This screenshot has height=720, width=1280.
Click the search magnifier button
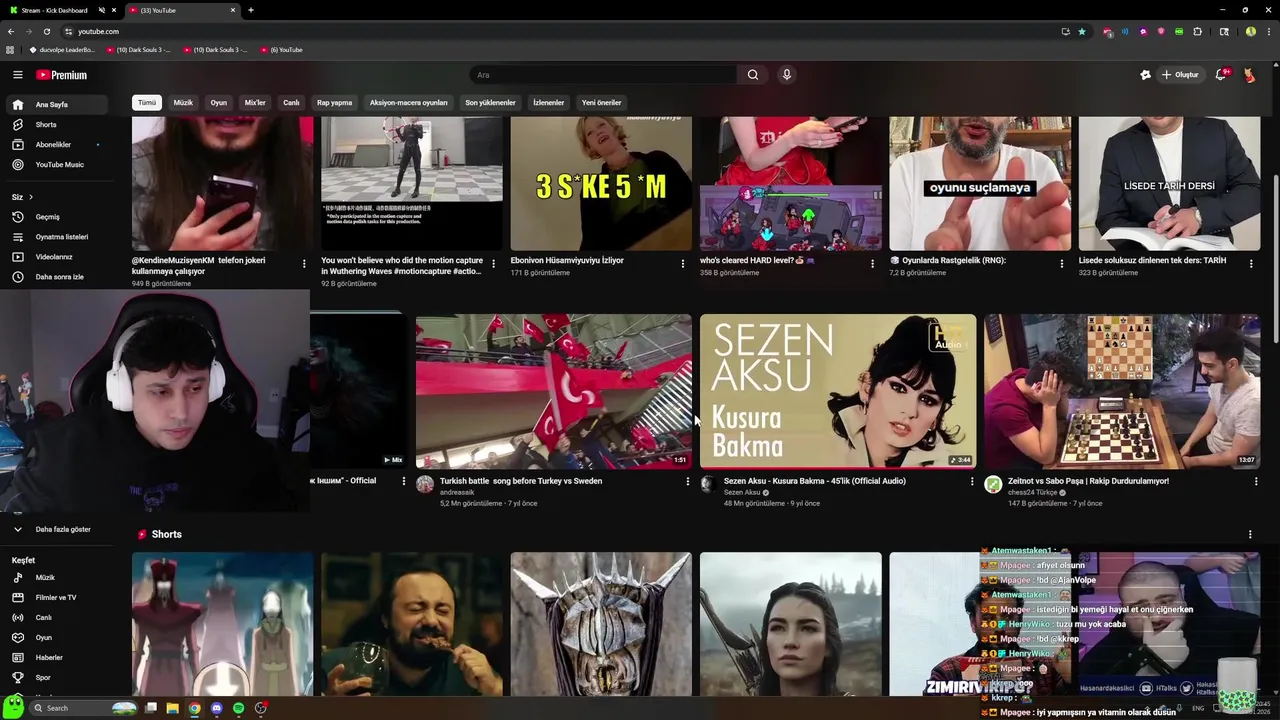coord(753,75)
